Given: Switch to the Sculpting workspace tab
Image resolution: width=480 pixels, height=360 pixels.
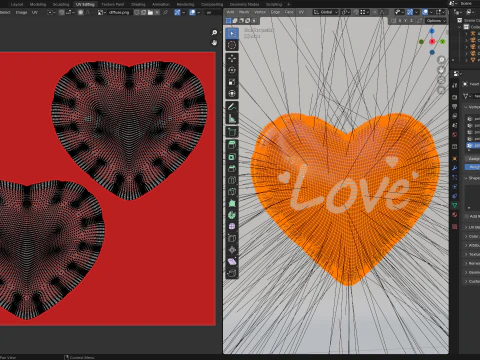Looking at the screenshot, I should (x=61, y=4).
